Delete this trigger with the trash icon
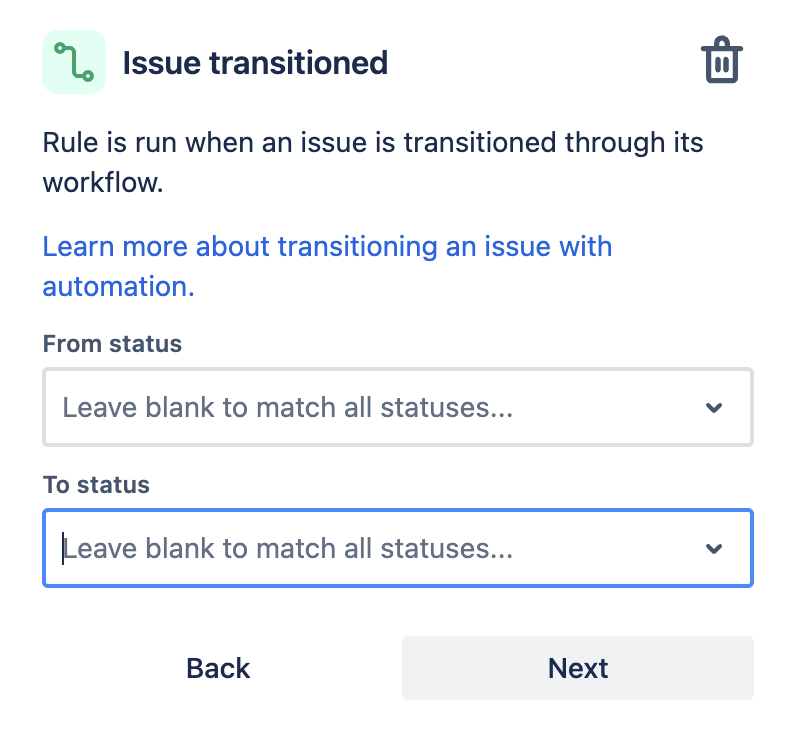 click(720, 61)
